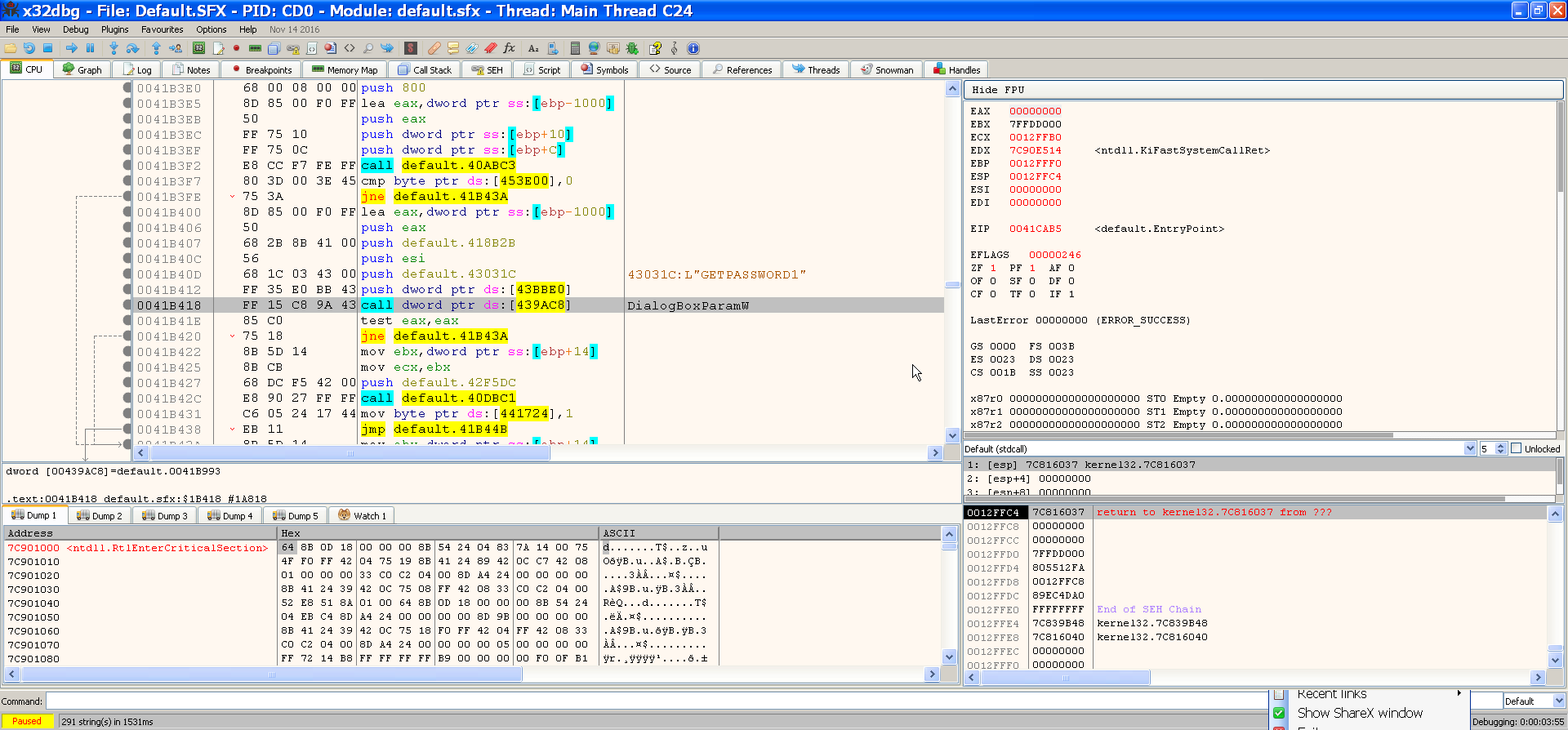
Task: Click the disassembly vertical scrollbar down arrow
Action: click(952, 435)
